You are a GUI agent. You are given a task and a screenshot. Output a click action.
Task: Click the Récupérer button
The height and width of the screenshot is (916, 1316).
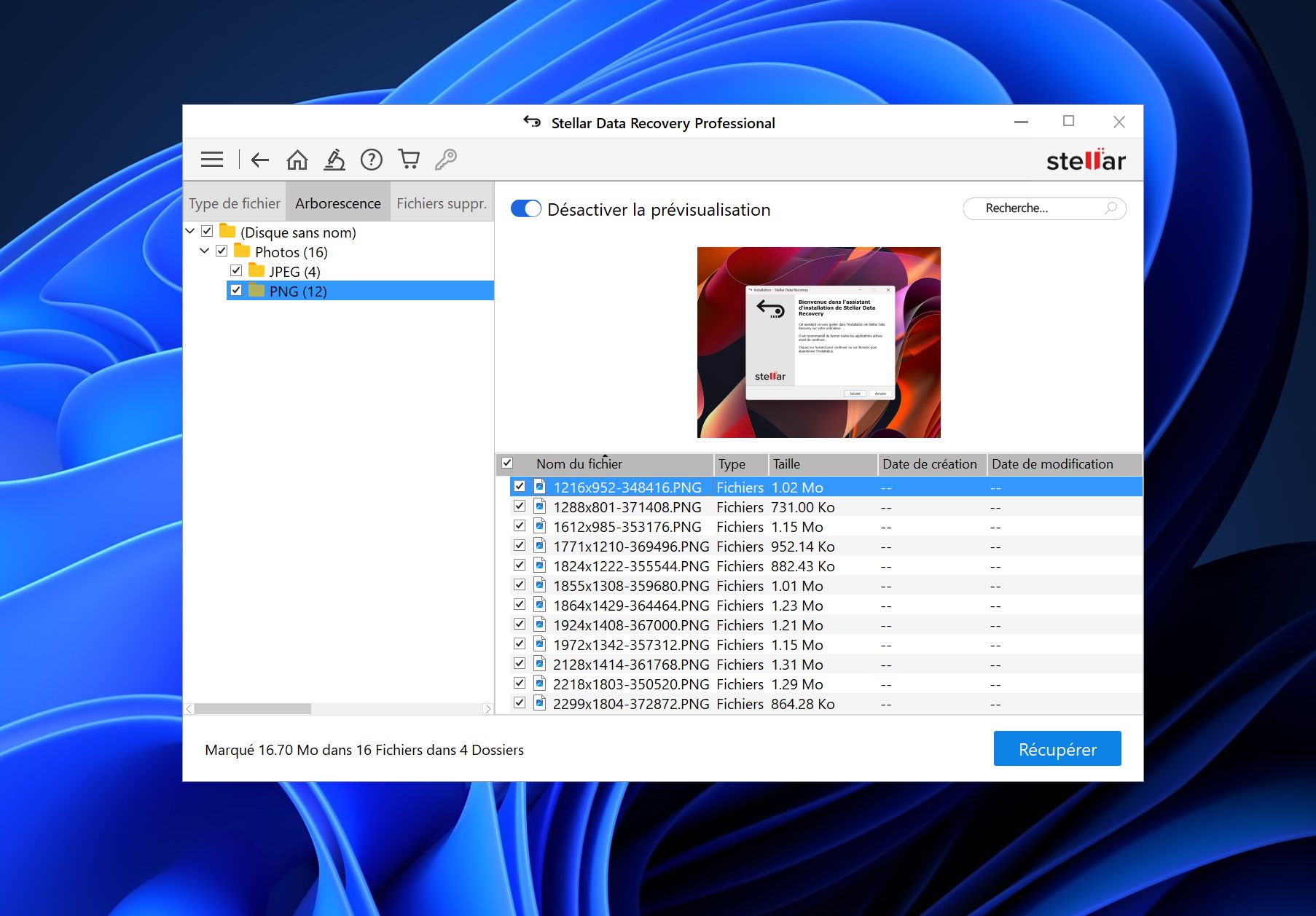tap(1057, 749)
